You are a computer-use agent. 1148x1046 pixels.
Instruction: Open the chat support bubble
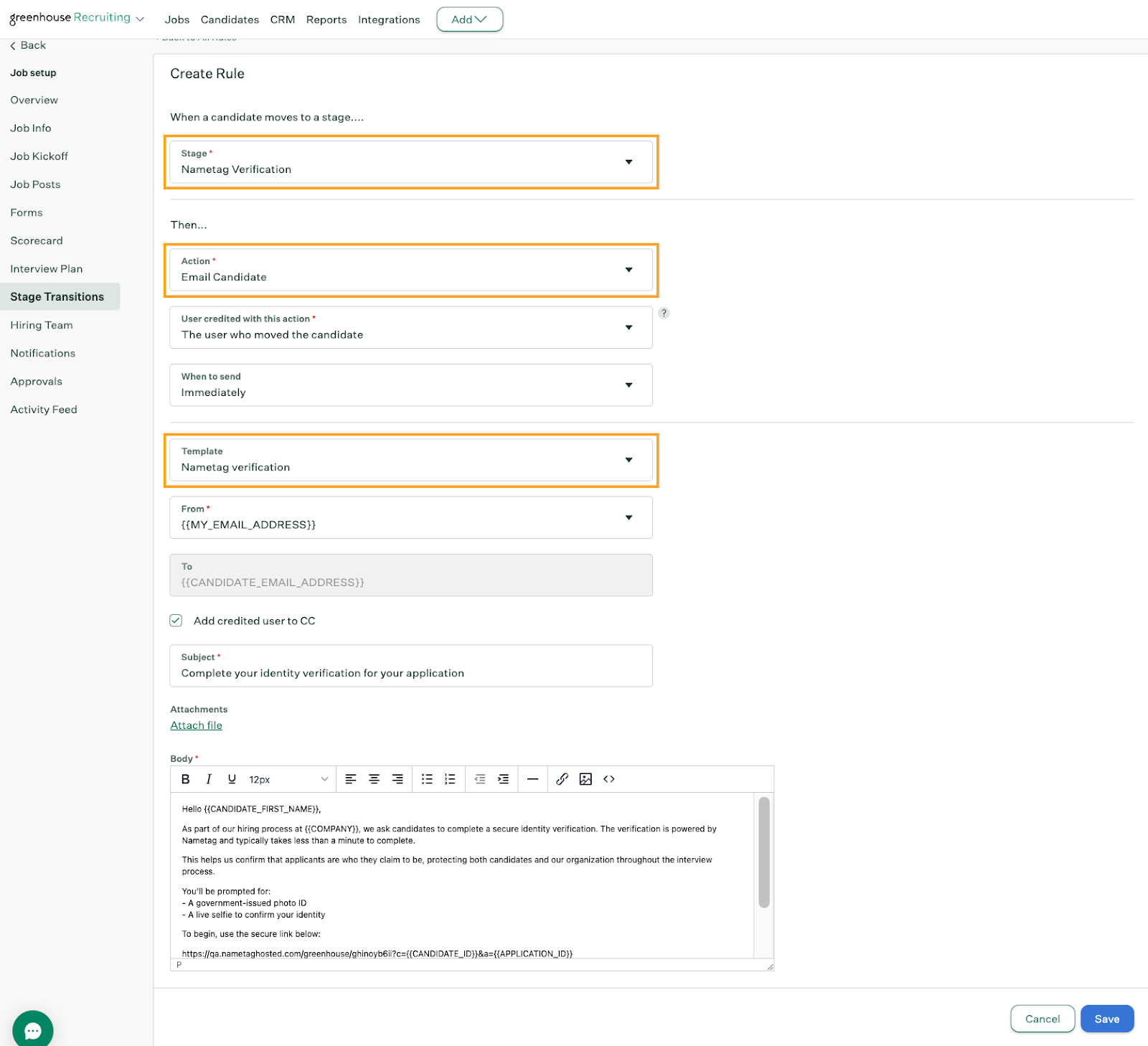point(33,1030)
